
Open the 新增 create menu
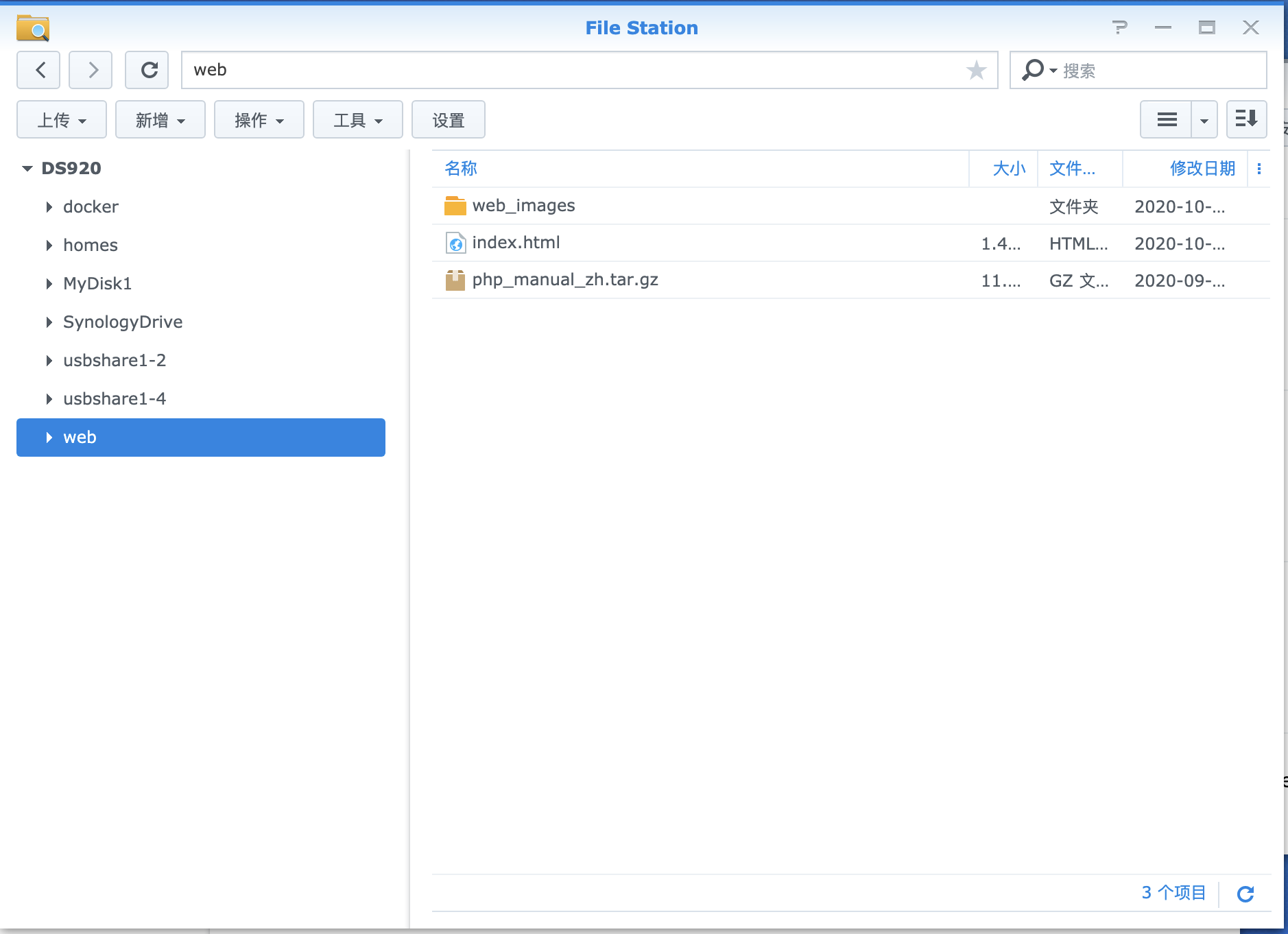tap(160, 120)
